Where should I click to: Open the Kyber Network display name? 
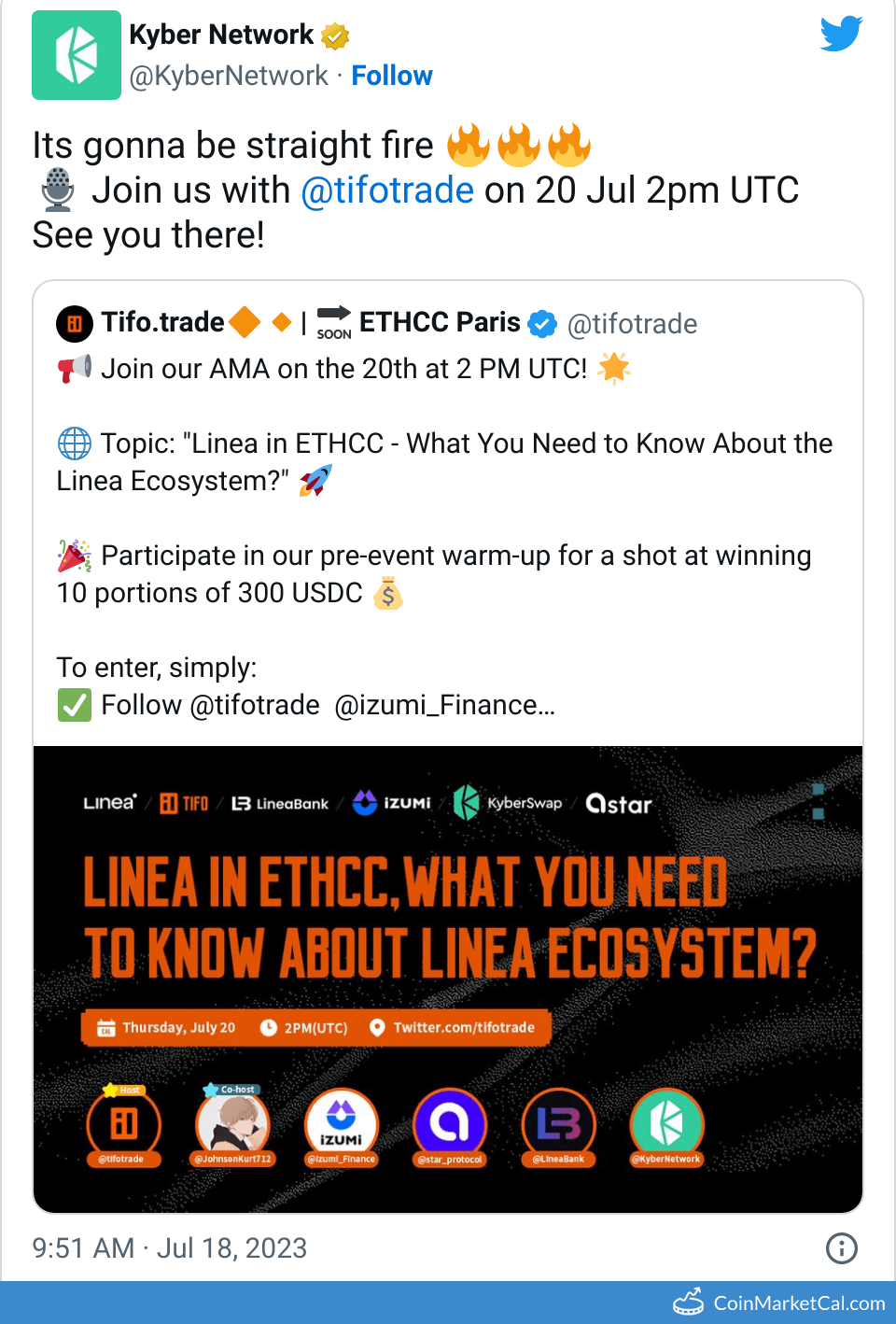point(221,35)
